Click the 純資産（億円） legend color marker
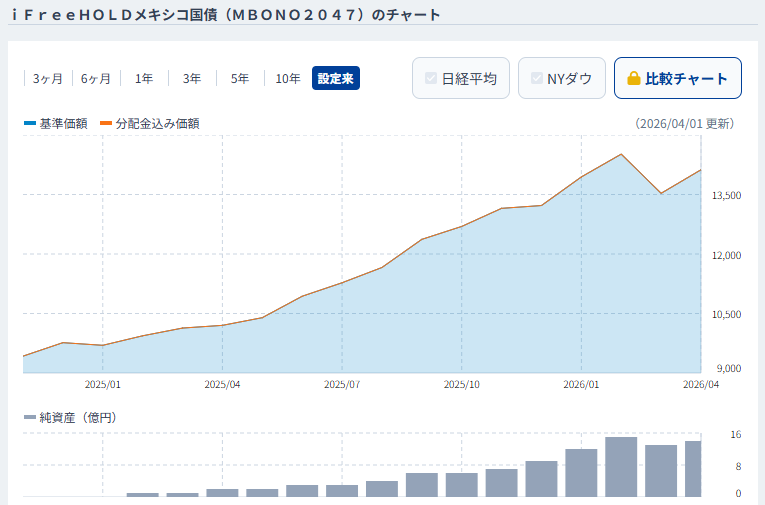The height and width of the screenshot is (505, 765). pos(30,417)
